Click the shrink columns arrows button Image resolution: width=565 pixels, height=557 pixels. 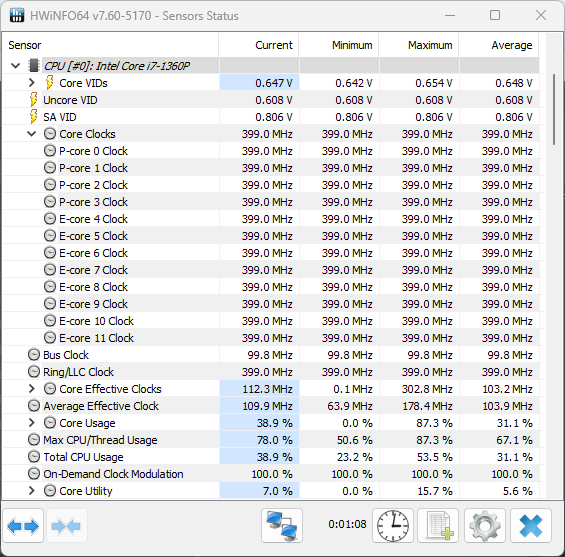point(66,526)
